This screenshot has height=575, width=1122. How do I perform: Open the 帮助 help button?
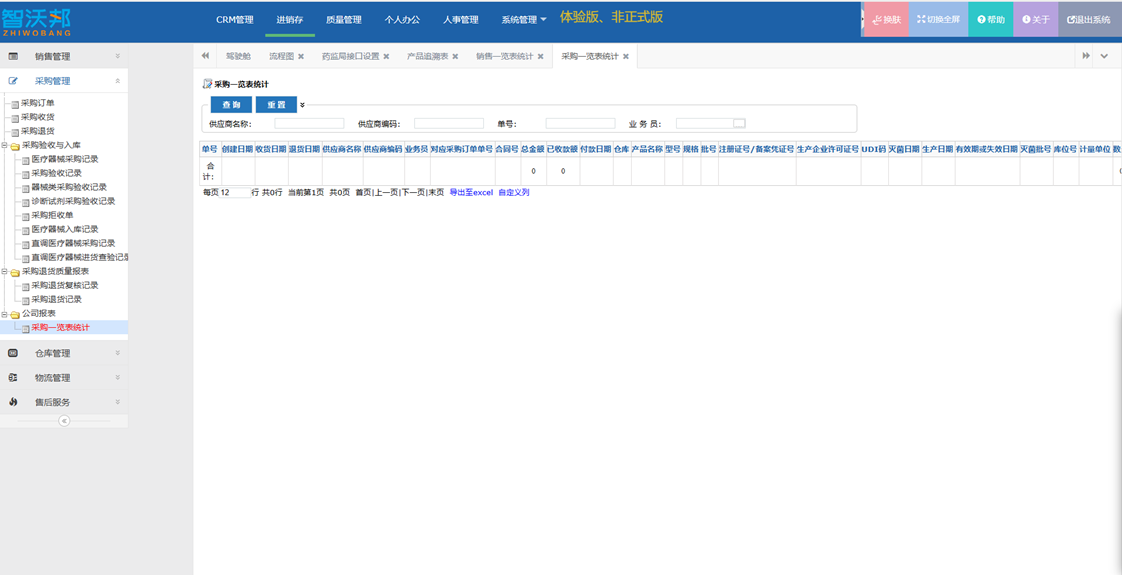click(x=991, y=20)
